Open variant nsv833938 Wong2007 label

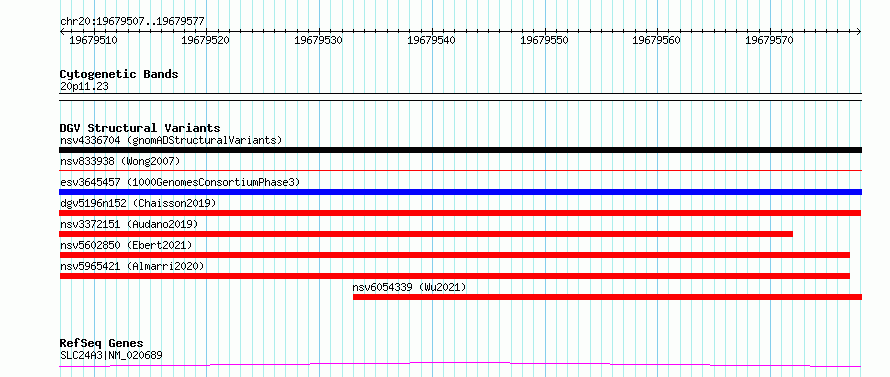click(x=120, y=161)
